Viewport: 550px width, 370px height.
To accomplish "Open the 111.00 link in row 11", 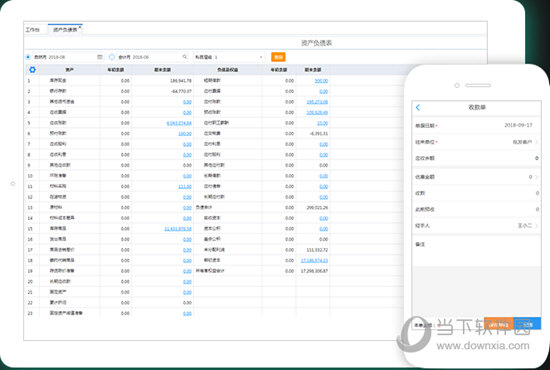I will (x=185, y=187).
